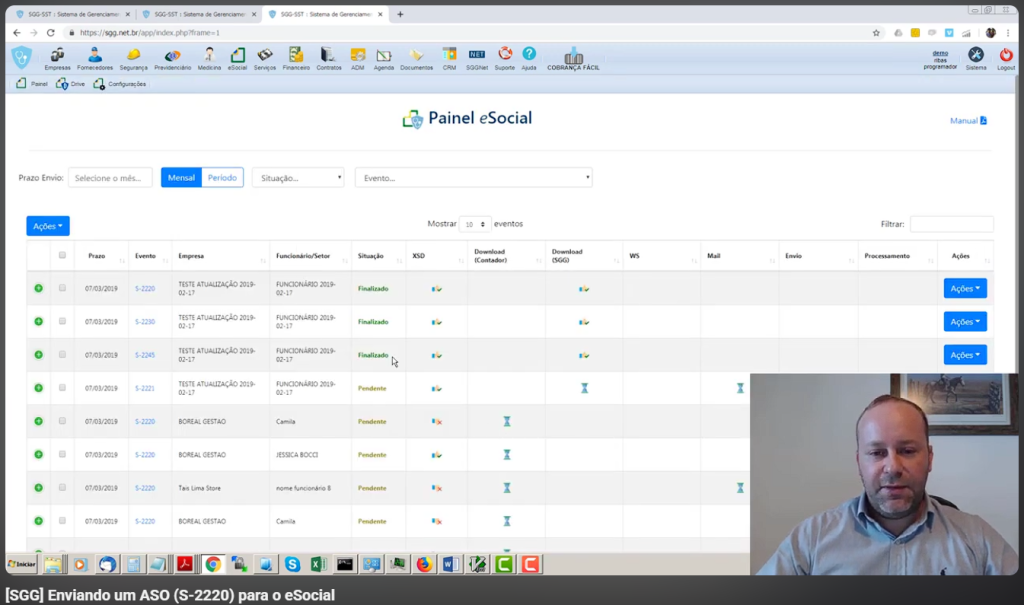The width and height of the screenshot is (1024, 605).
Task: Tick the select-all checkbox in table header
Action: [x=62, y=255]
